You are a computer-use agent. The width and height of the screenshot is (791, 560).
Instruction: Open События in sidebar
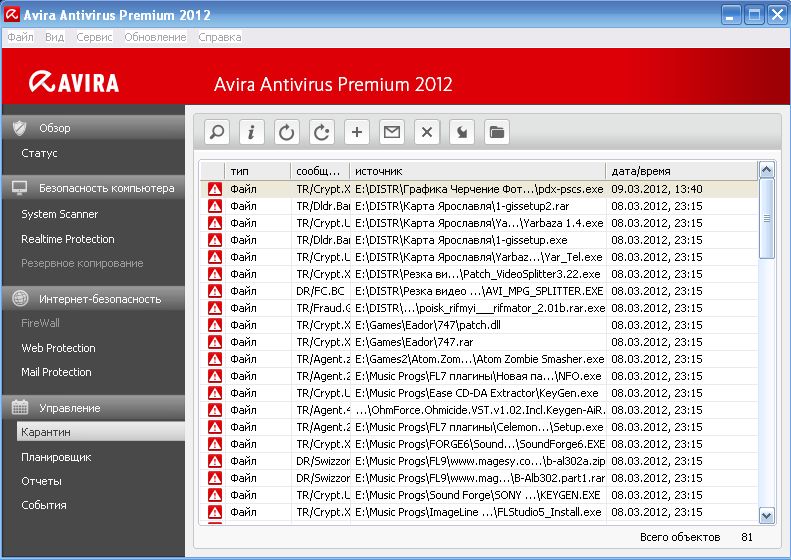pyautogui.click(x=43, y=505)
